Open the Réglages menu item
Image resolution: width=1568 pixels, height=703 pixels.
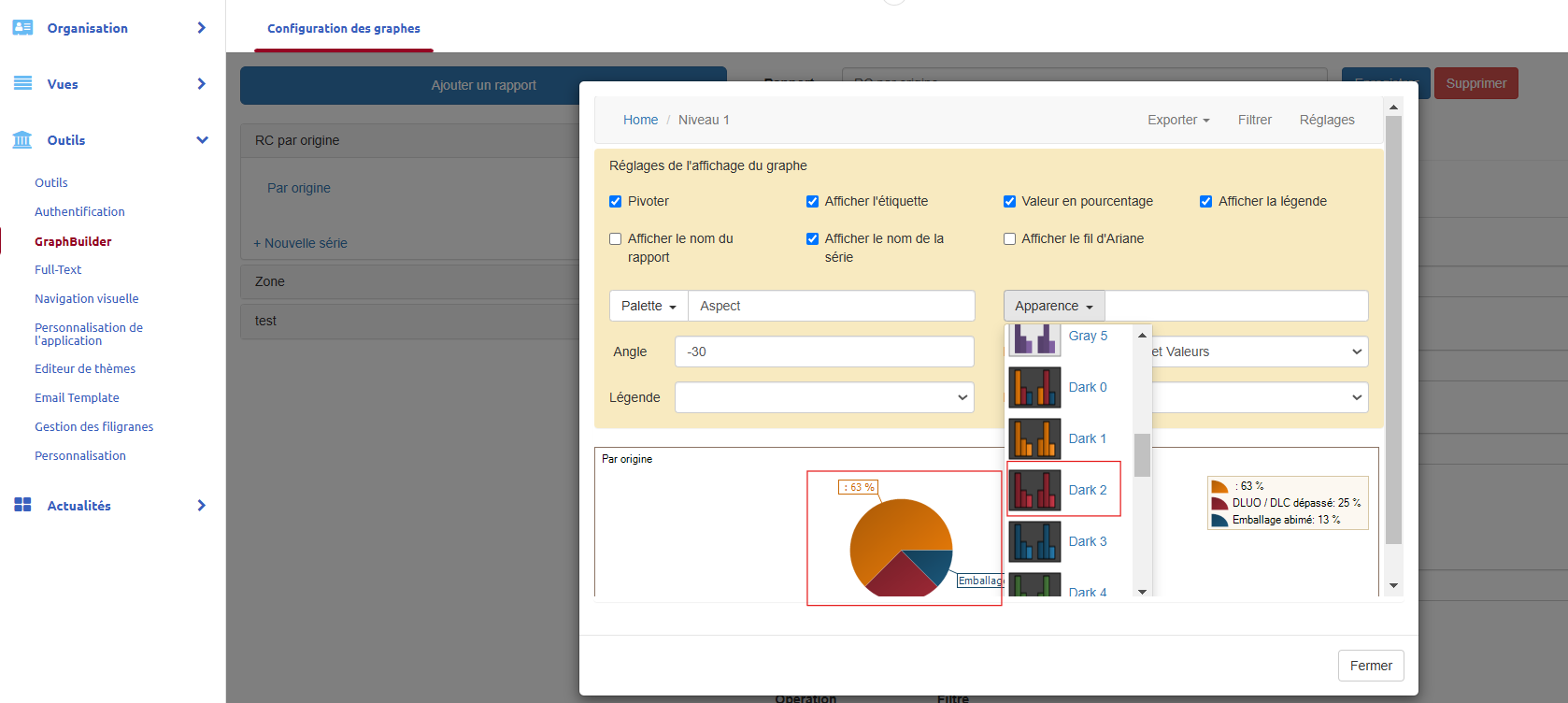pyautogui.click(x=1326, y=120)
